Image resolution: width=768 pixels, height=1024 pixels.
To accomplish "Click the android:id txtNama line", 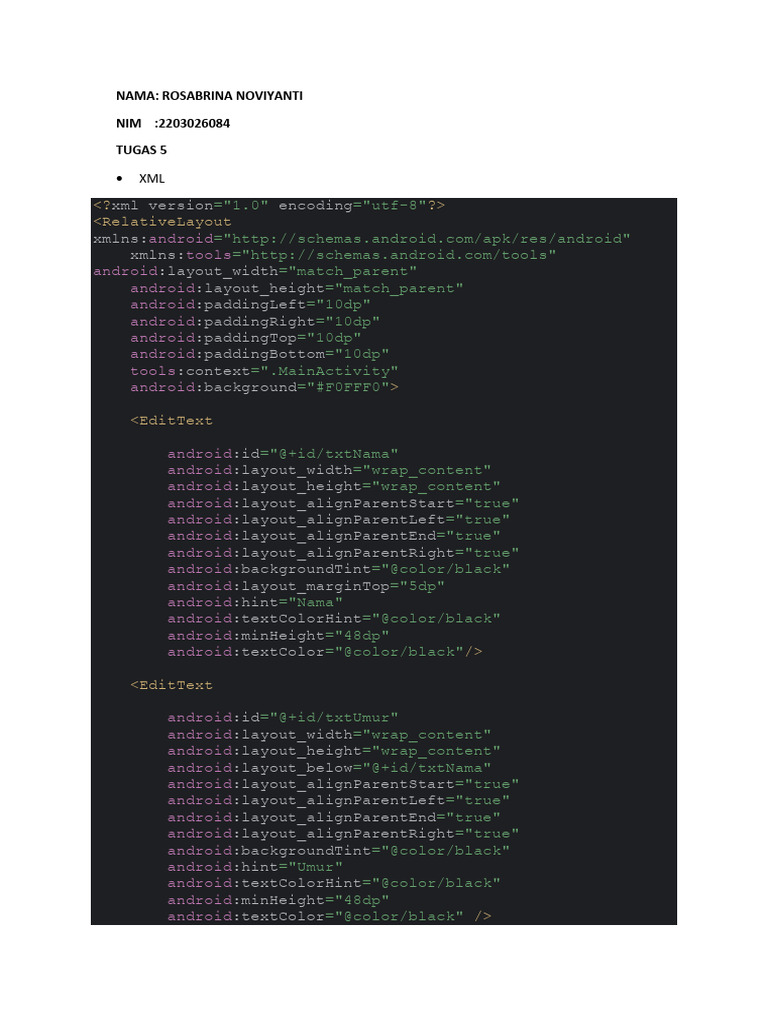I will tap(283, 453).
